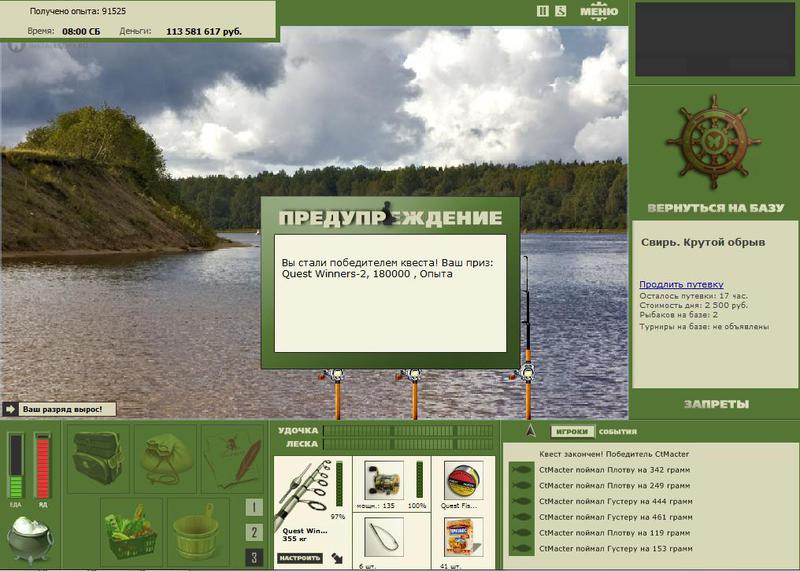The width and height of the screenshot is (800, 571).
Task: Click the Продлить путевку link
Action: tap(681, 284)
